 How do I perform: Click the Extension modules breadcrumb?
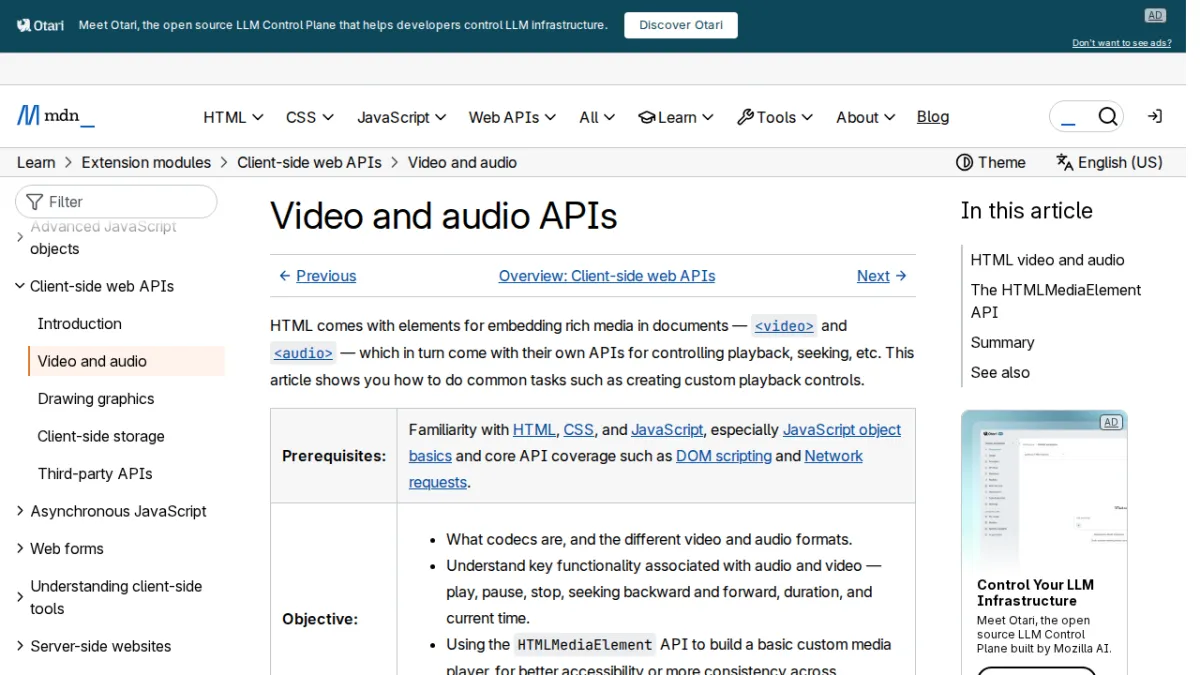pos(146,162)
